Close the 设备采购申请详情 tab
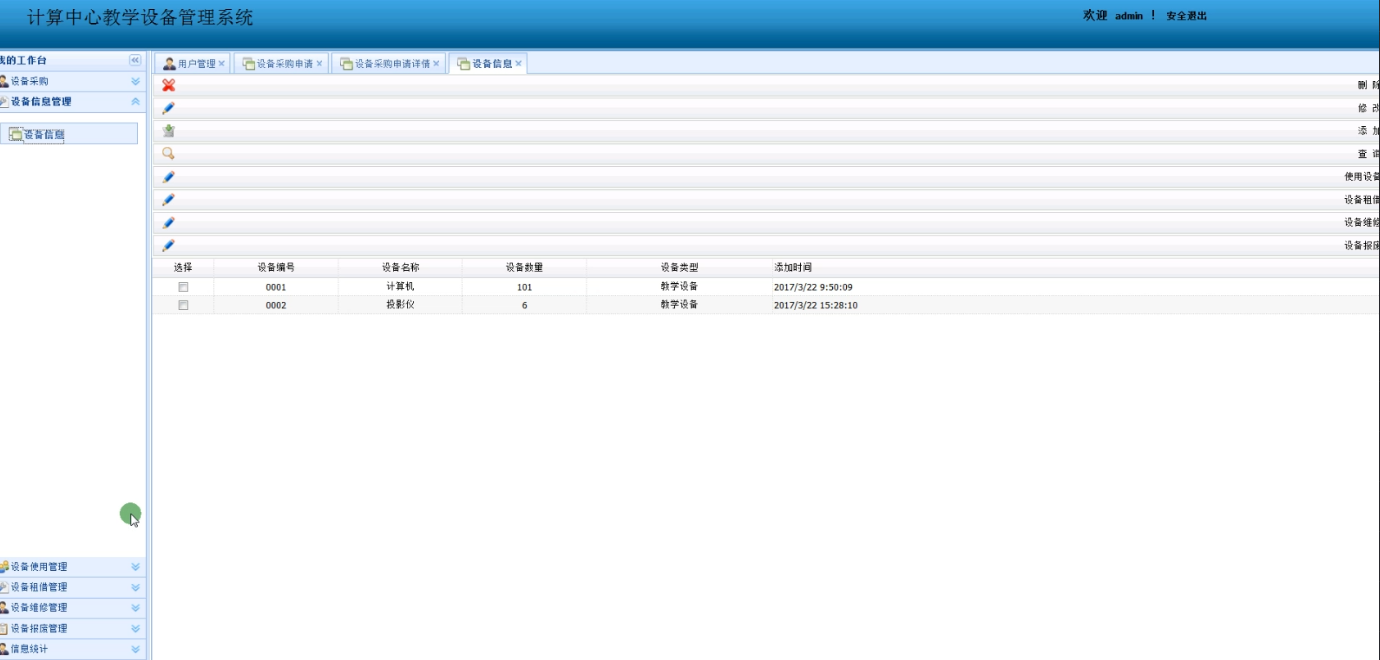The height and width of the screenshot is (660, 1380). point(437,64)
